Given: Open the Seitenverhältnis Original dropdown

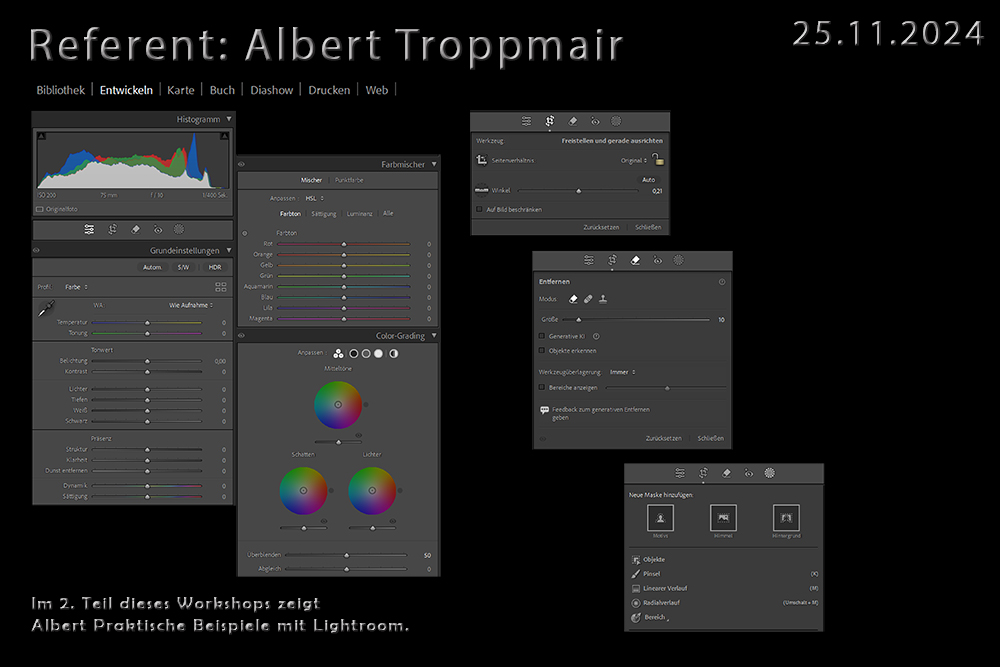Looking at the screenshot, I should (x=634, y=161).
